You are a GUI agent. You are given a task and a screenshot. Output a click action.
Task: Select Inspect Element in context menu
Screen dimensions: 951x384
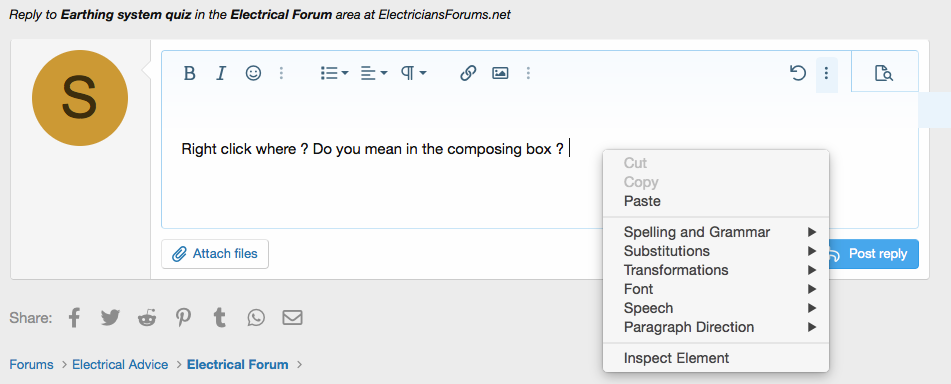(716, 358)
